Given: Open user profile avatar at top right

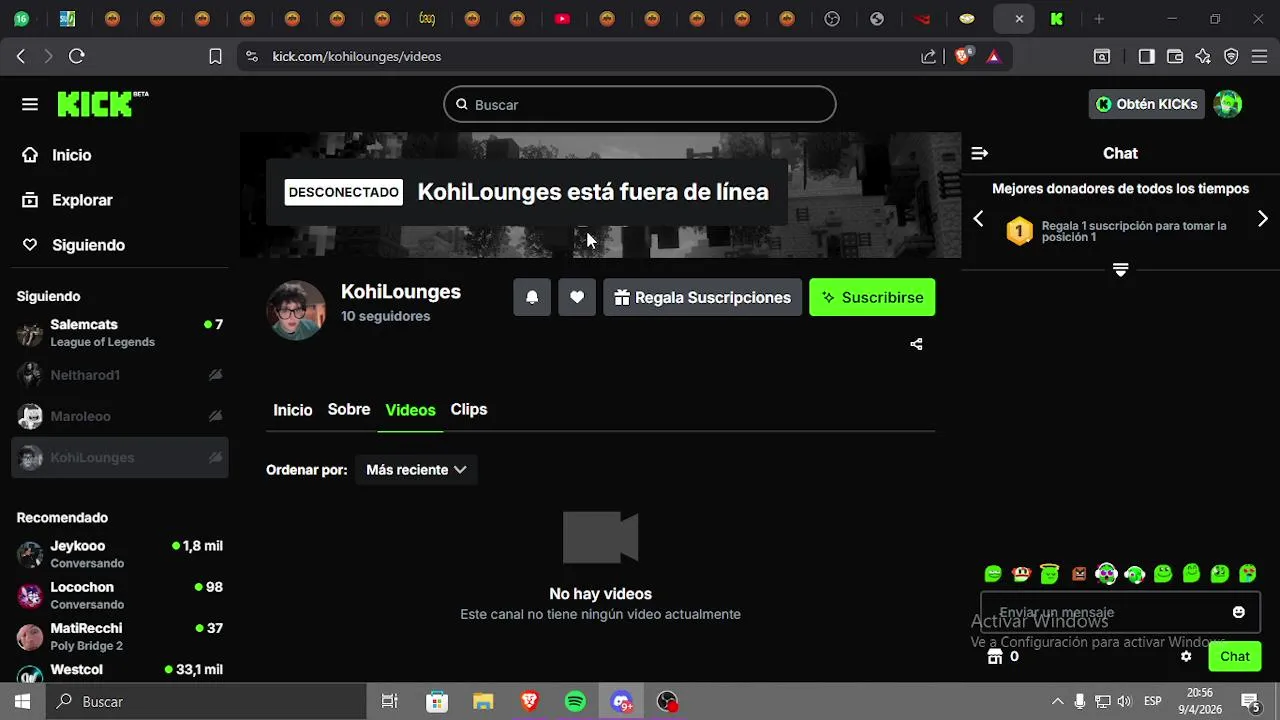Looking at the screenshot, I should tap(1228, 104).
